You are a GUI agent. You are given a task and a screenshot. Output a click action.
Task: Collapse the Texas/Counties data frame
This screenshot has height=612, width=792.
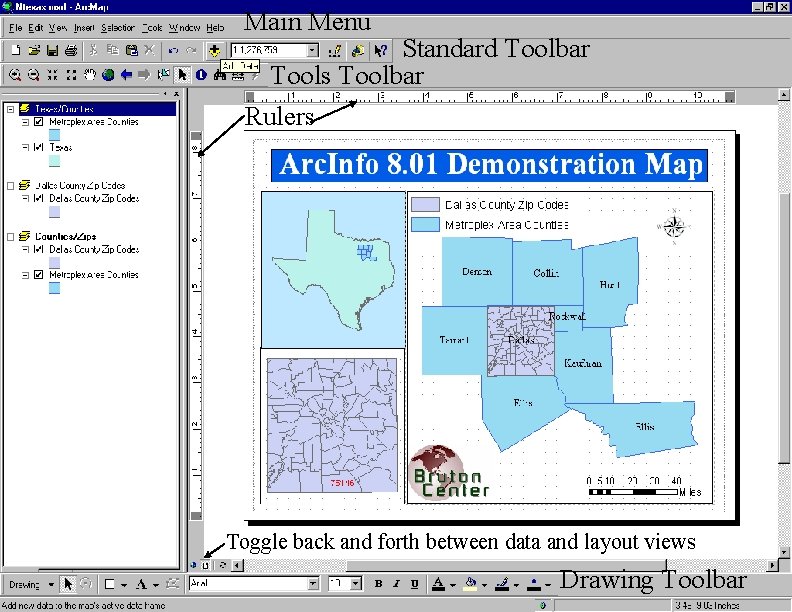[x=10, y=109]
